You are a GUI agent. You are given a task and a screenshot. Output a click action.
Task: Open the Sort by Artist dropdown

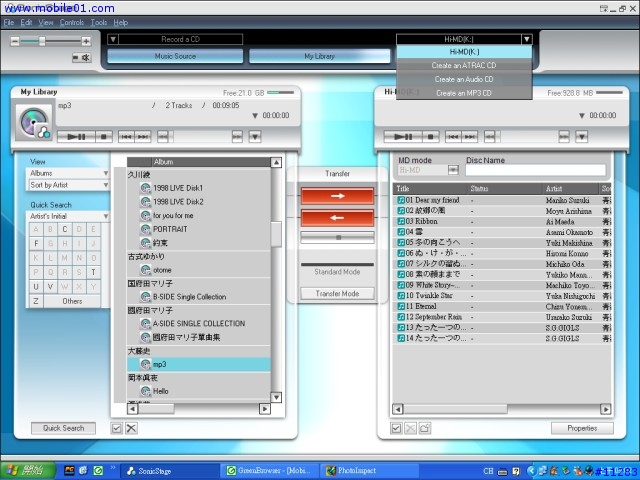68,185
